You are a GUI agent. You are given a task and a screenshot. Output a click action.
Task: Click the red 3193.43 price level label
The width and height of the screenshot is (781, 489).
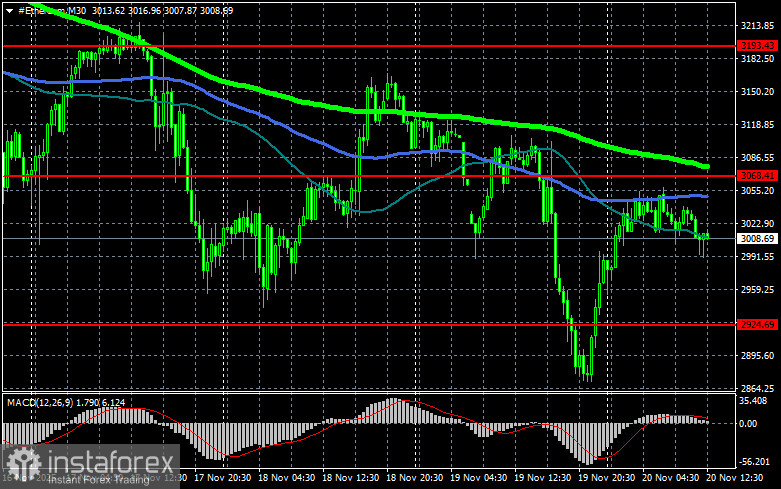[x=757, y=46]
